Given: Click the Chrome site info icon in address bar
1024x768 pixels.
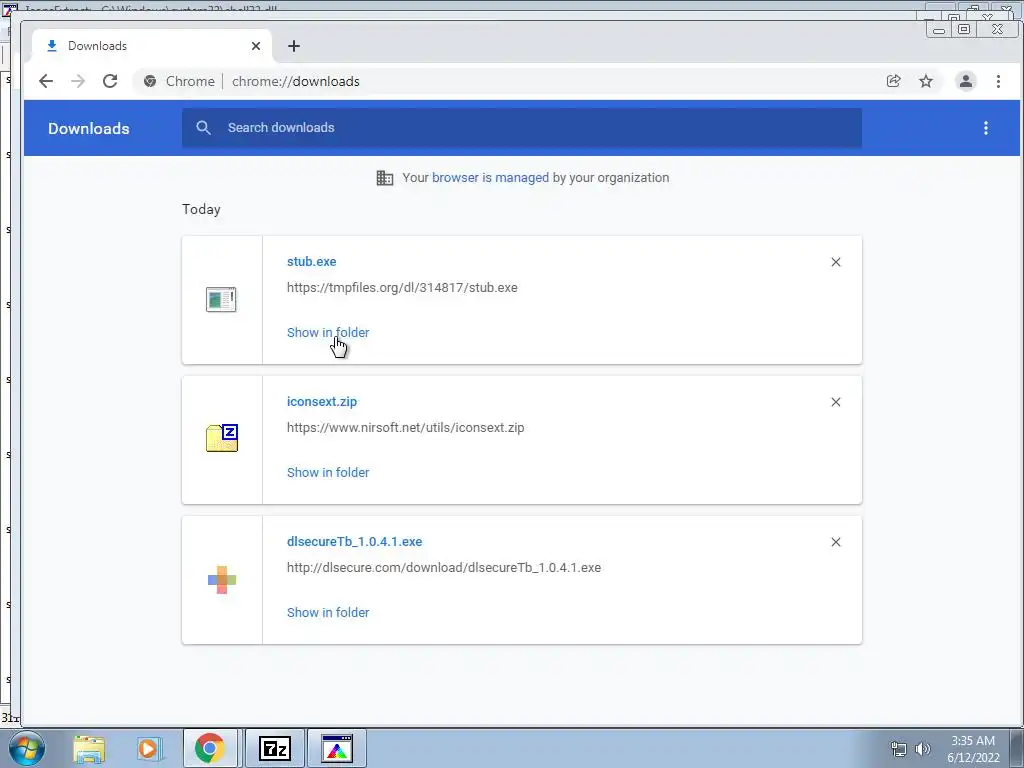Looking at the screenshot, I should pos(150,81).
